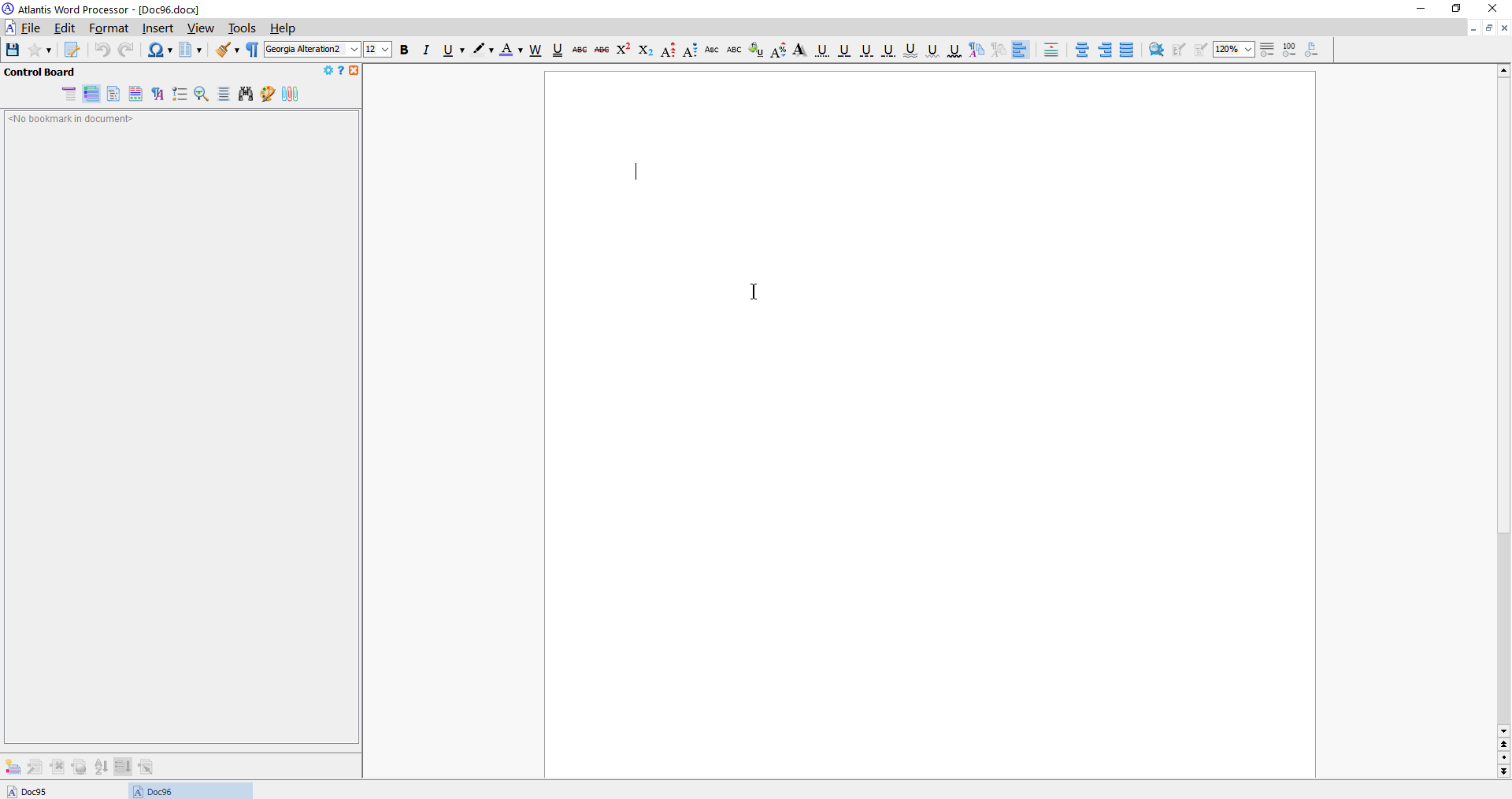Click the browse next double-arrow at scrollbar bottom
This screenshot has height=799, width=1512.
point(1504,772)
